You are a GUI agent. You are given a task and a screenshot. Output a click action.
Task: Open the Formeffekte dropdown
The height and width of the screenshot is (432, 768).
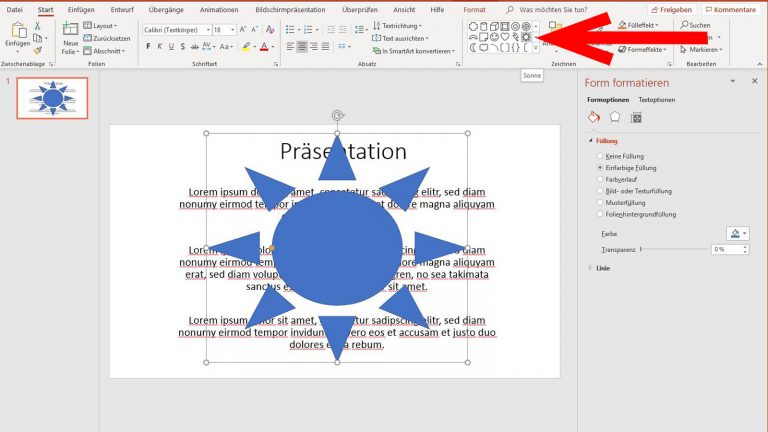pos(642,49)
